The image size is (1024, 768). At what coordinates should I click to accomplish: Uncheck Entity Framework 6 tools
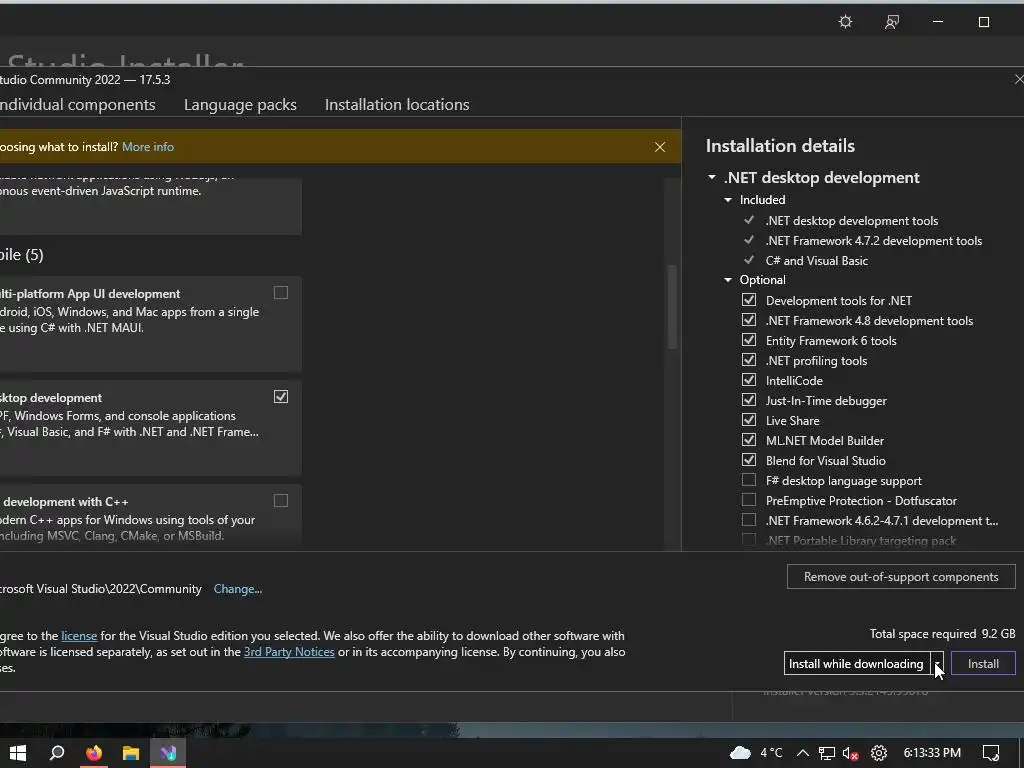(x=749, y=340)
